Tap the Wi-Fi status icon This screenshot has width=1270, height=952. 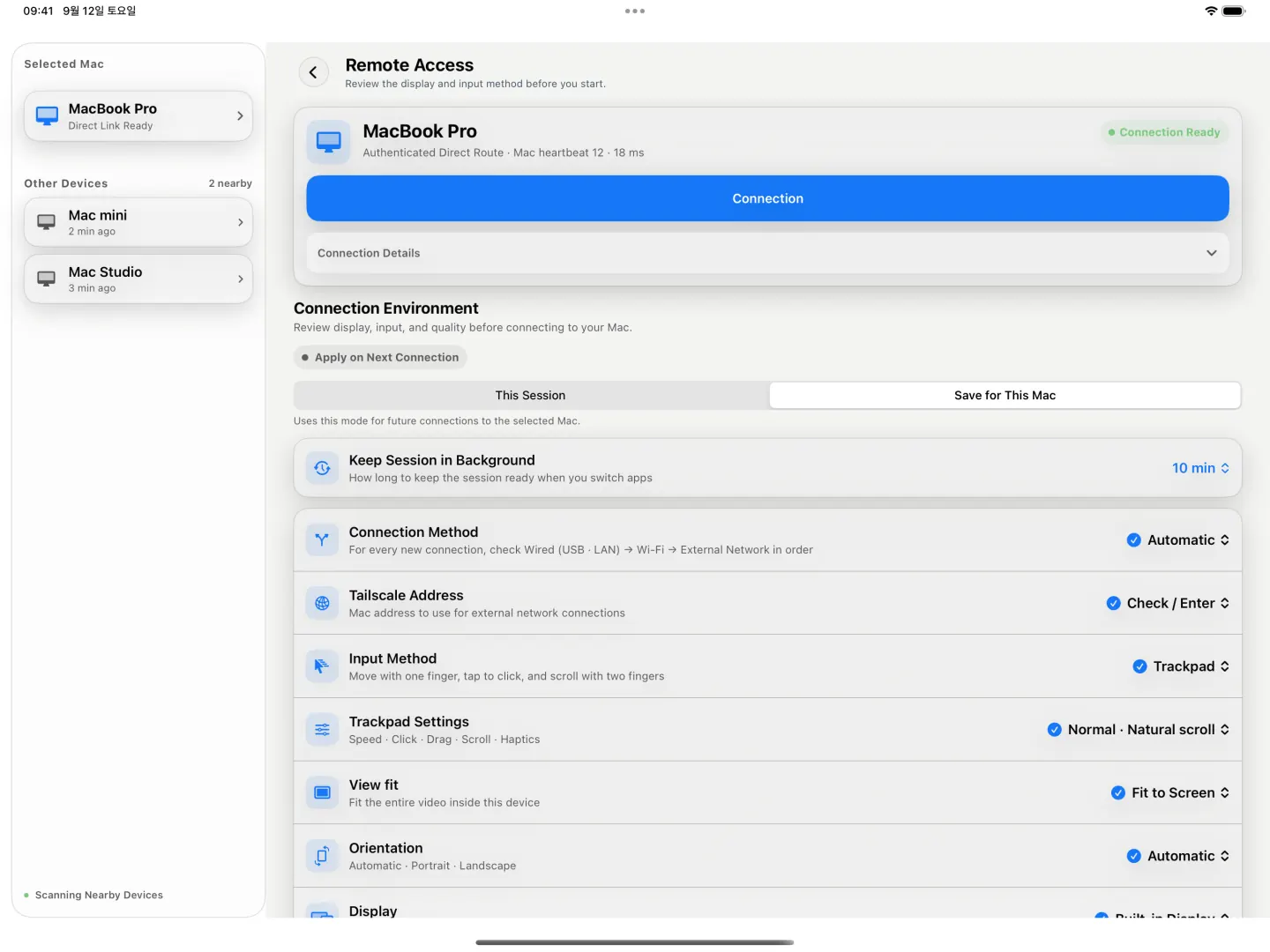click(1211, 11)
